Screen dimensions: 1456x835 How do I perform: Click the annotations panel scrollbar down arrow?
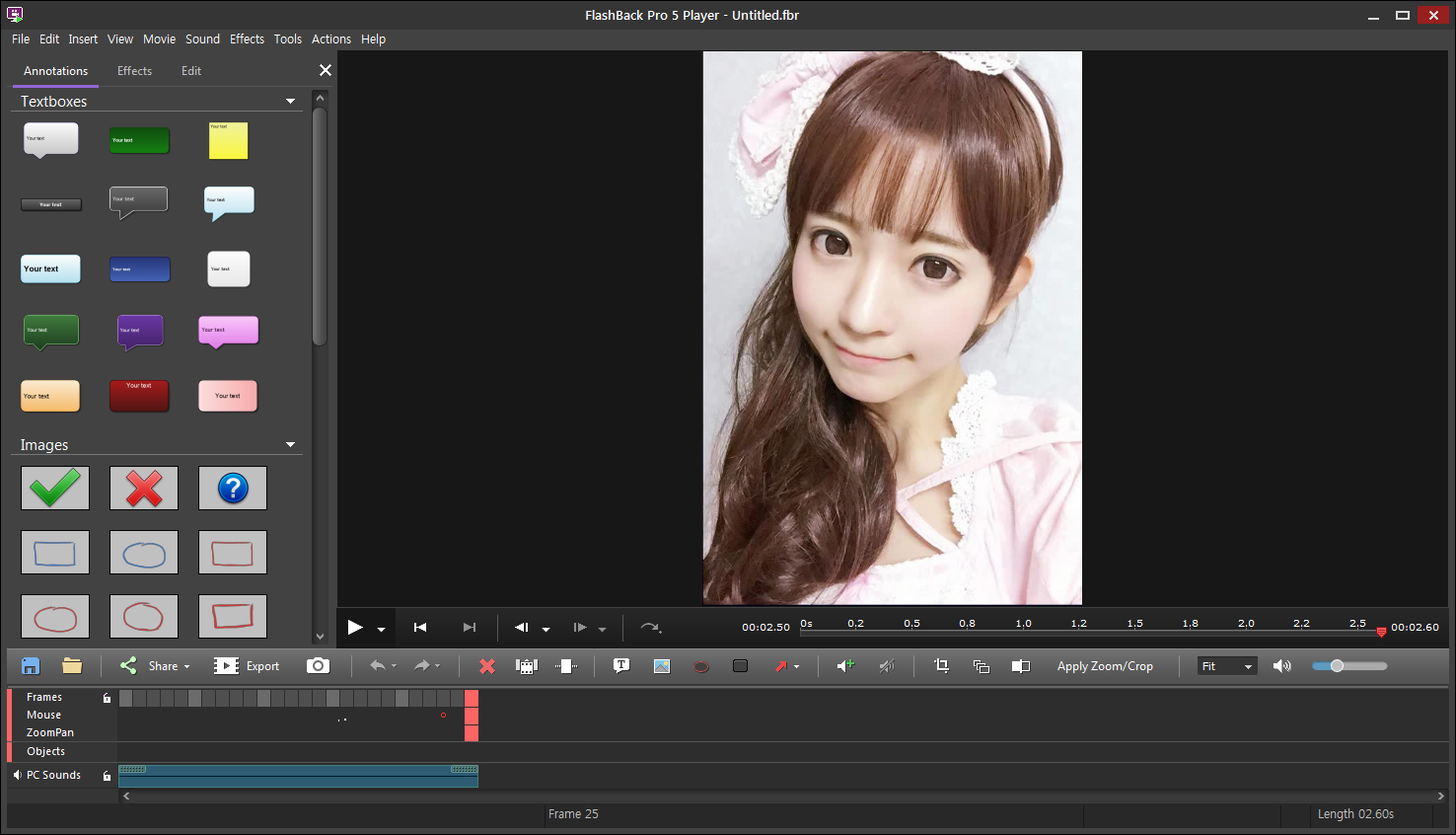pyautogui.click(x=320, y=637)
